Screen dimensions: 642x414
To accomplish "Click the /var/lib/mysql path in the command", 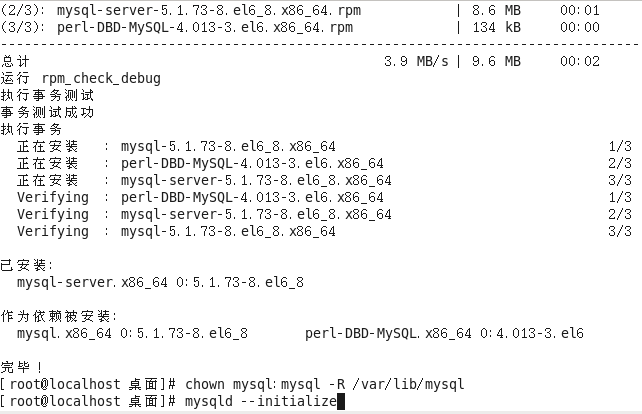I will tap(408, 384).
